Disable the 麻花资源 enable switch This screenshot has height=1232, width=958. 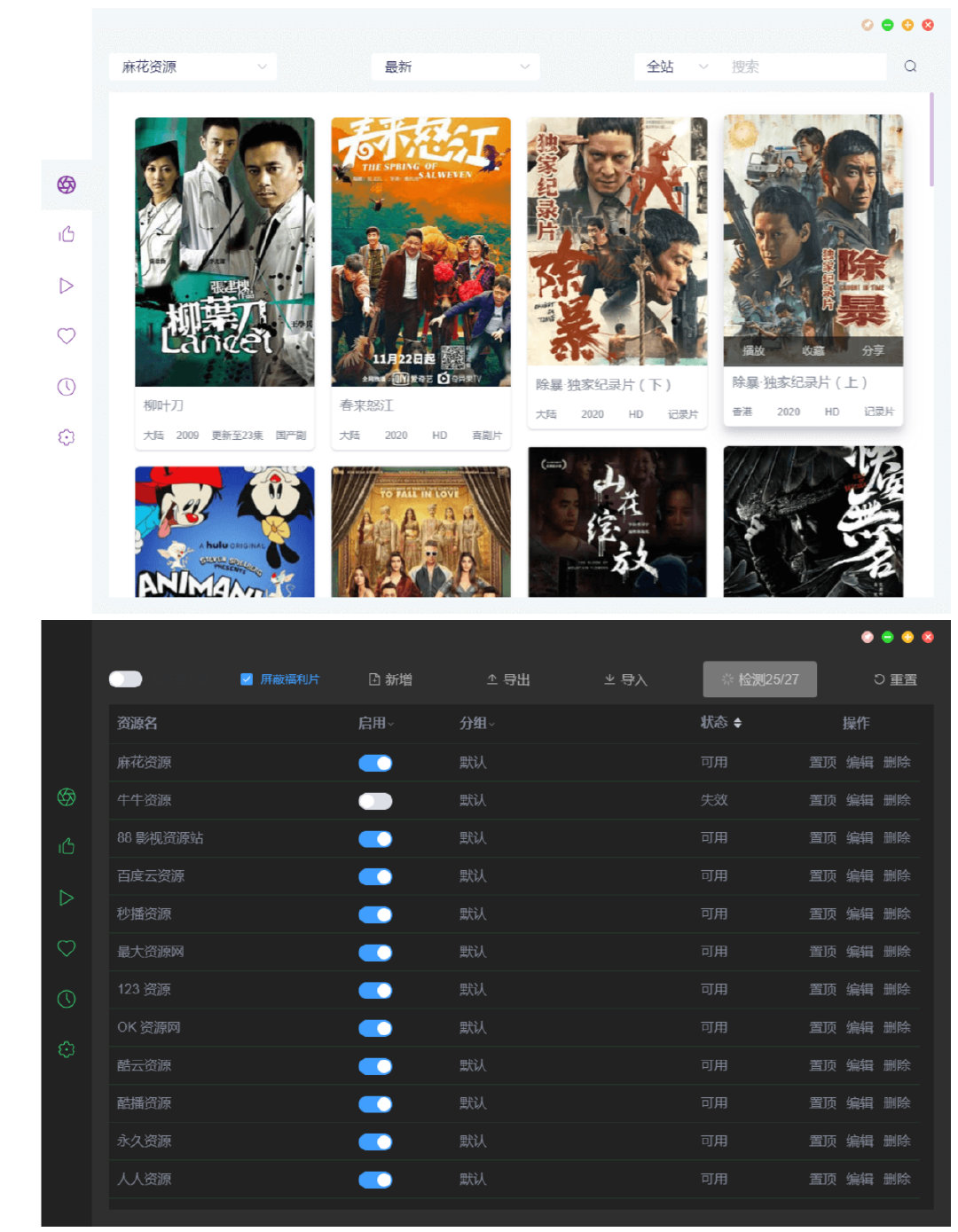pos(375,763)
